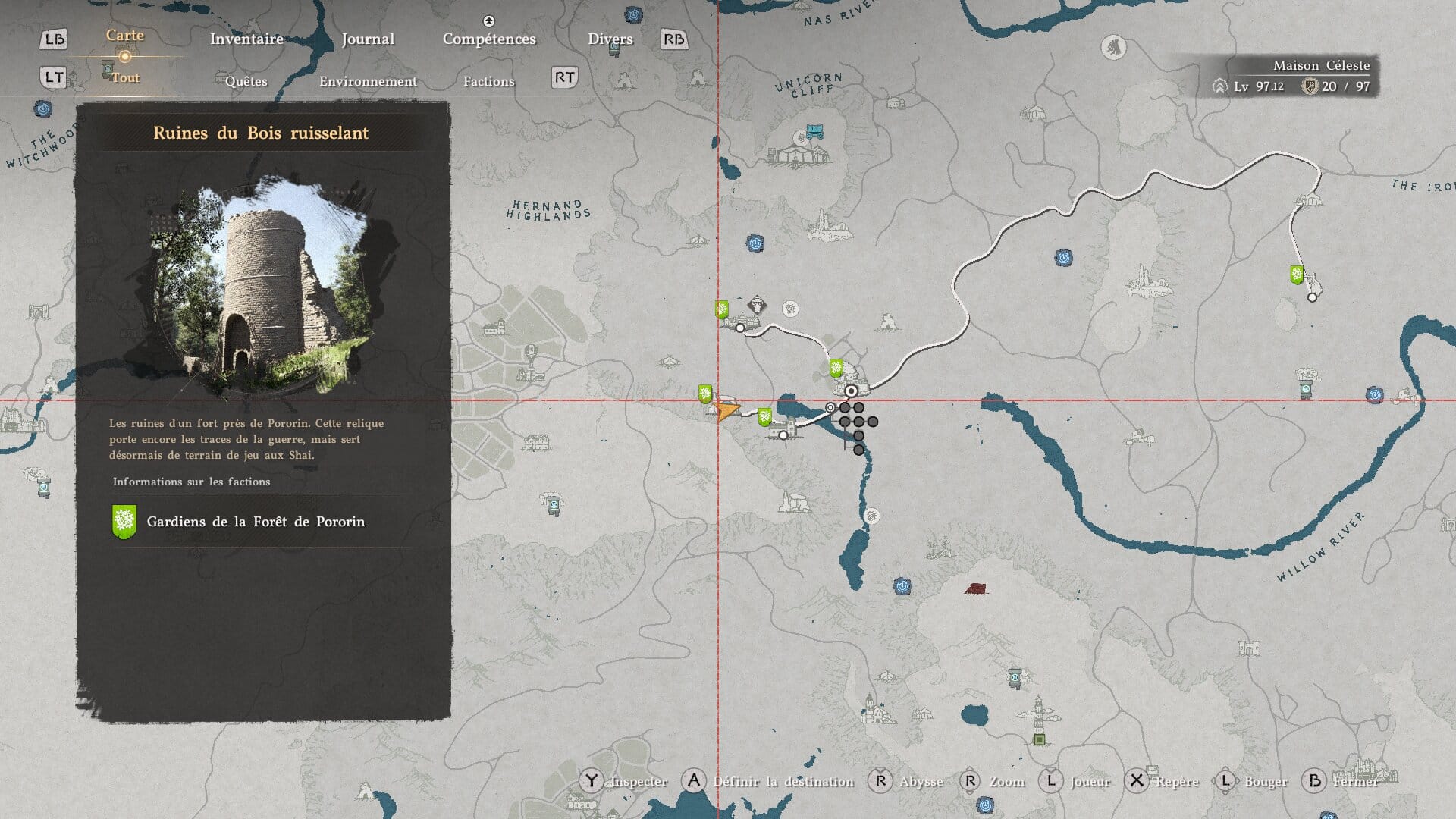1456x819 pixels.
Task: Open the Compétences tab
Action: coord(489,39)
